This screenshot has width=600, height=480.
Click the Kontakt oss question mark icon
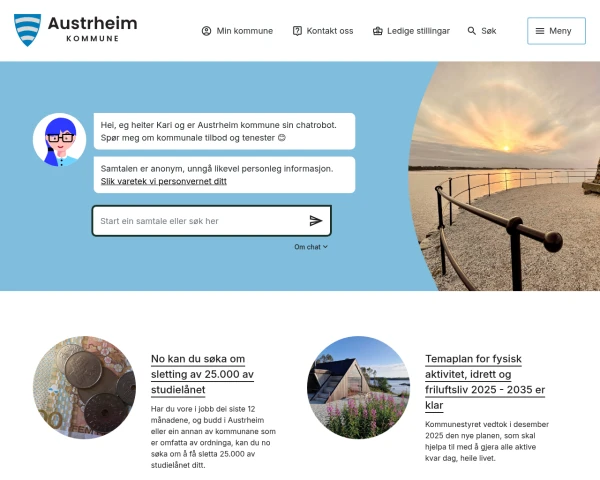click(x=297, y=31)
